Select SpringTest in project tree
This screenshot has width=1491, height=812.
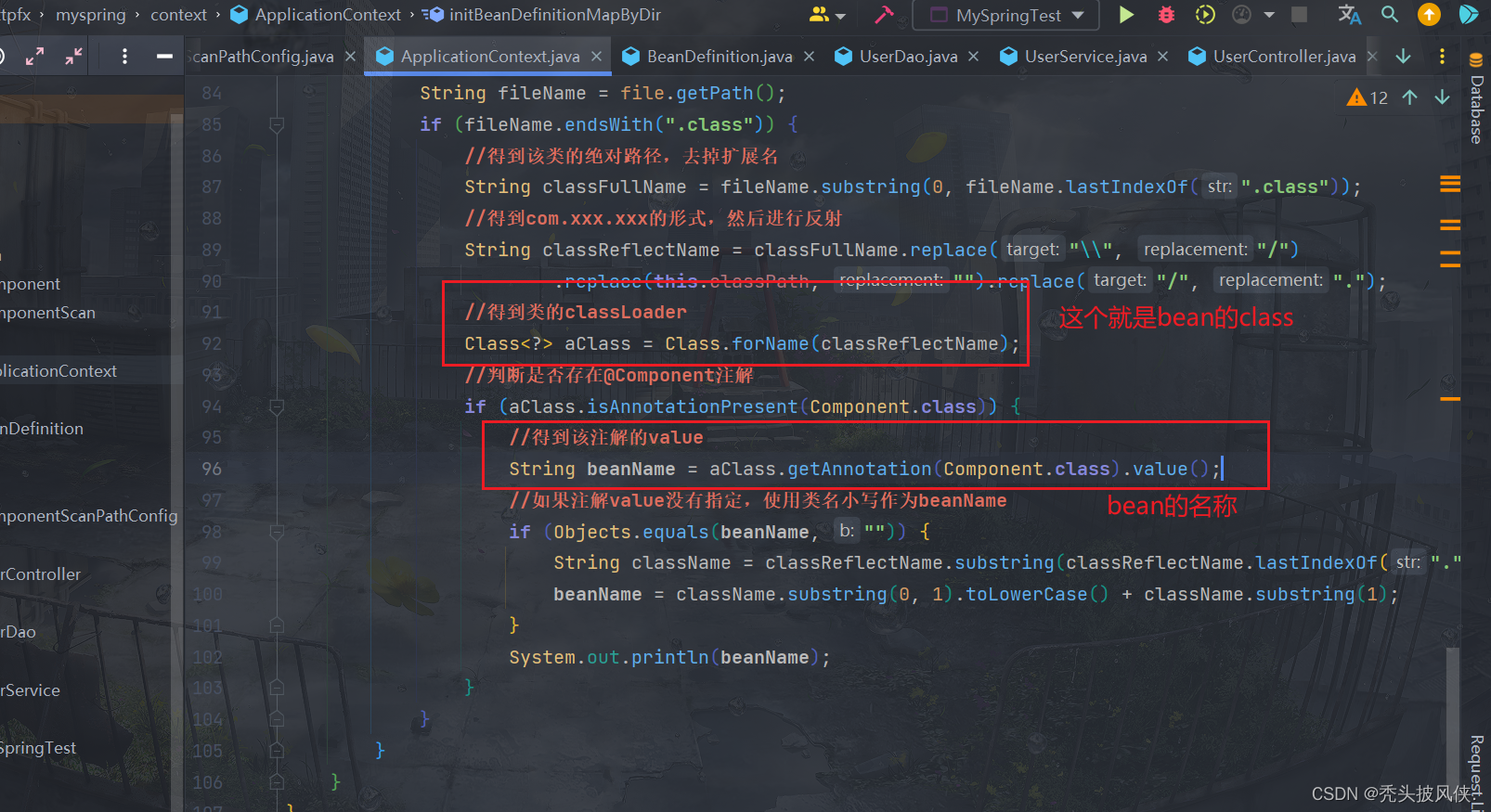(x=38, y=748)
